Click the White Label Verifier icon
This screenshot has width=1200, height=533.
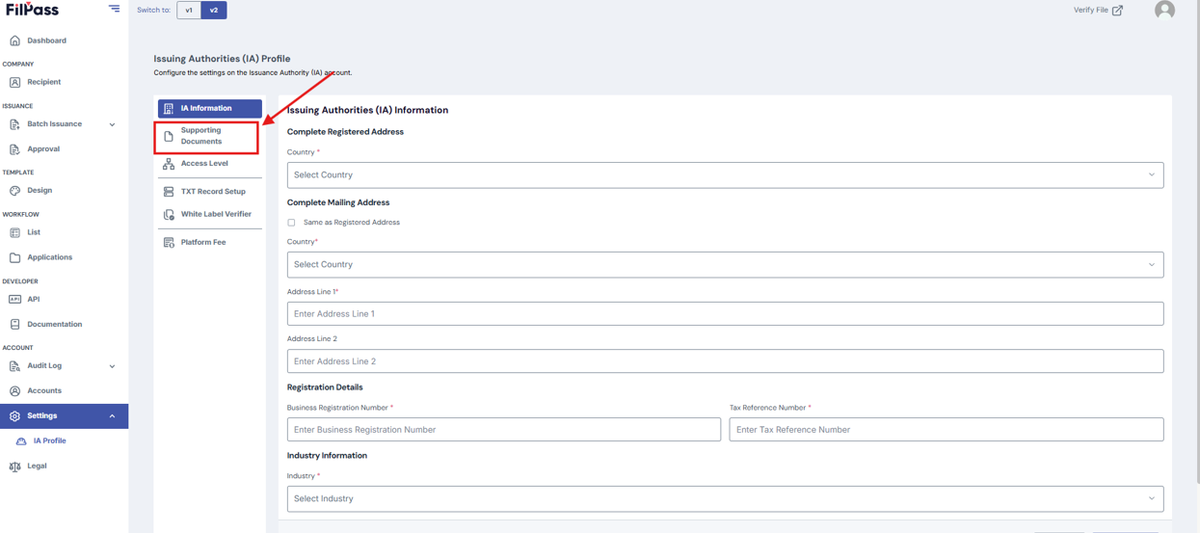click(168, 214)
